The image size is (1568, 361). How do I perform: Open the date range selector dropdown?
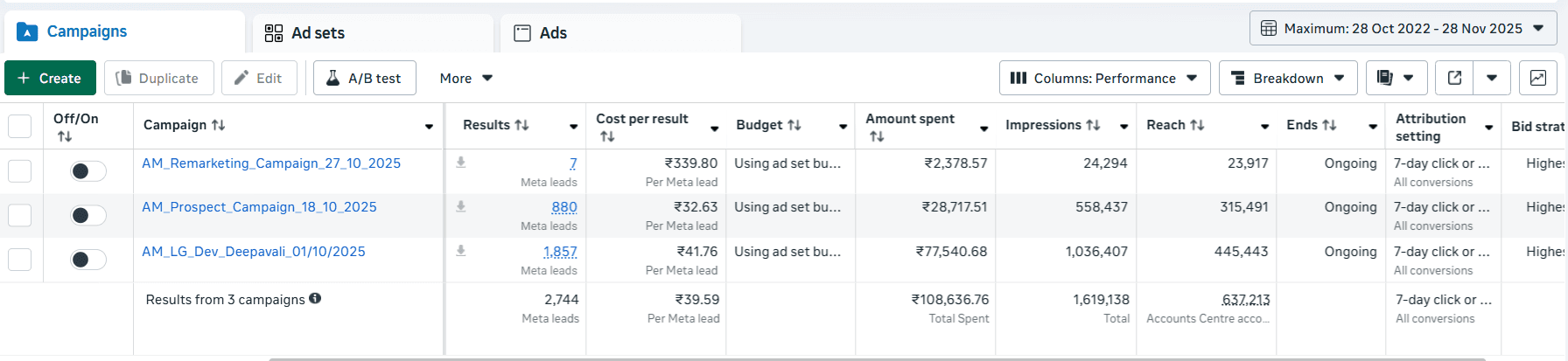(x=1403, y=29)
